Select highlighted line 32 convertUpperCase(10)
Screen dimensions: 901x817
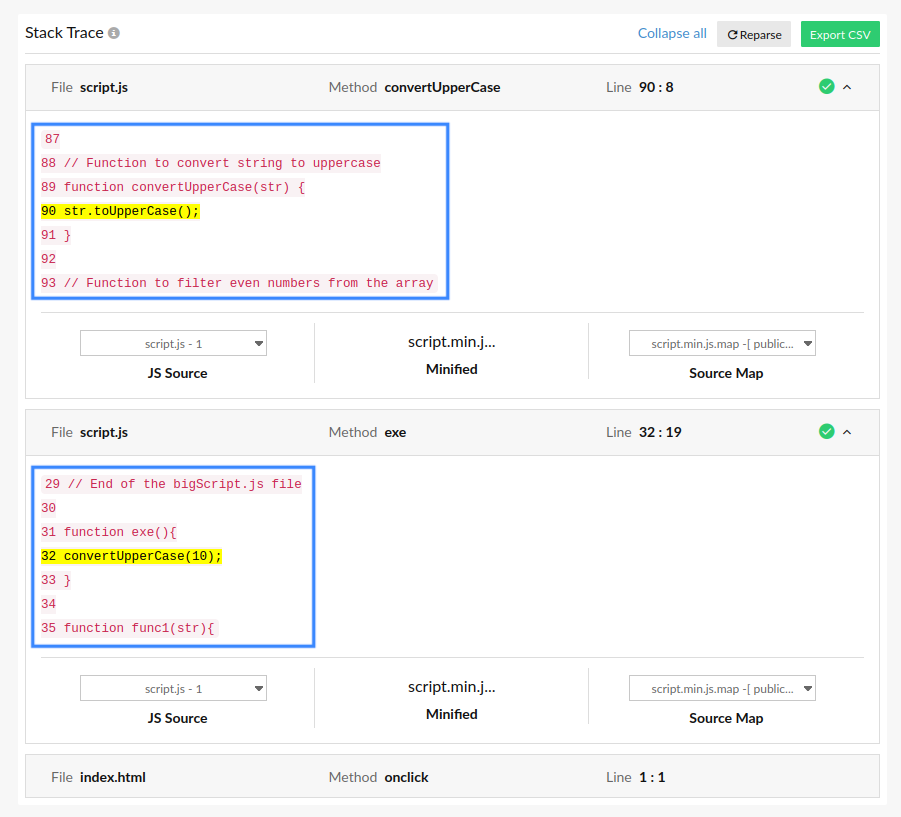click(x=131, y=556)
